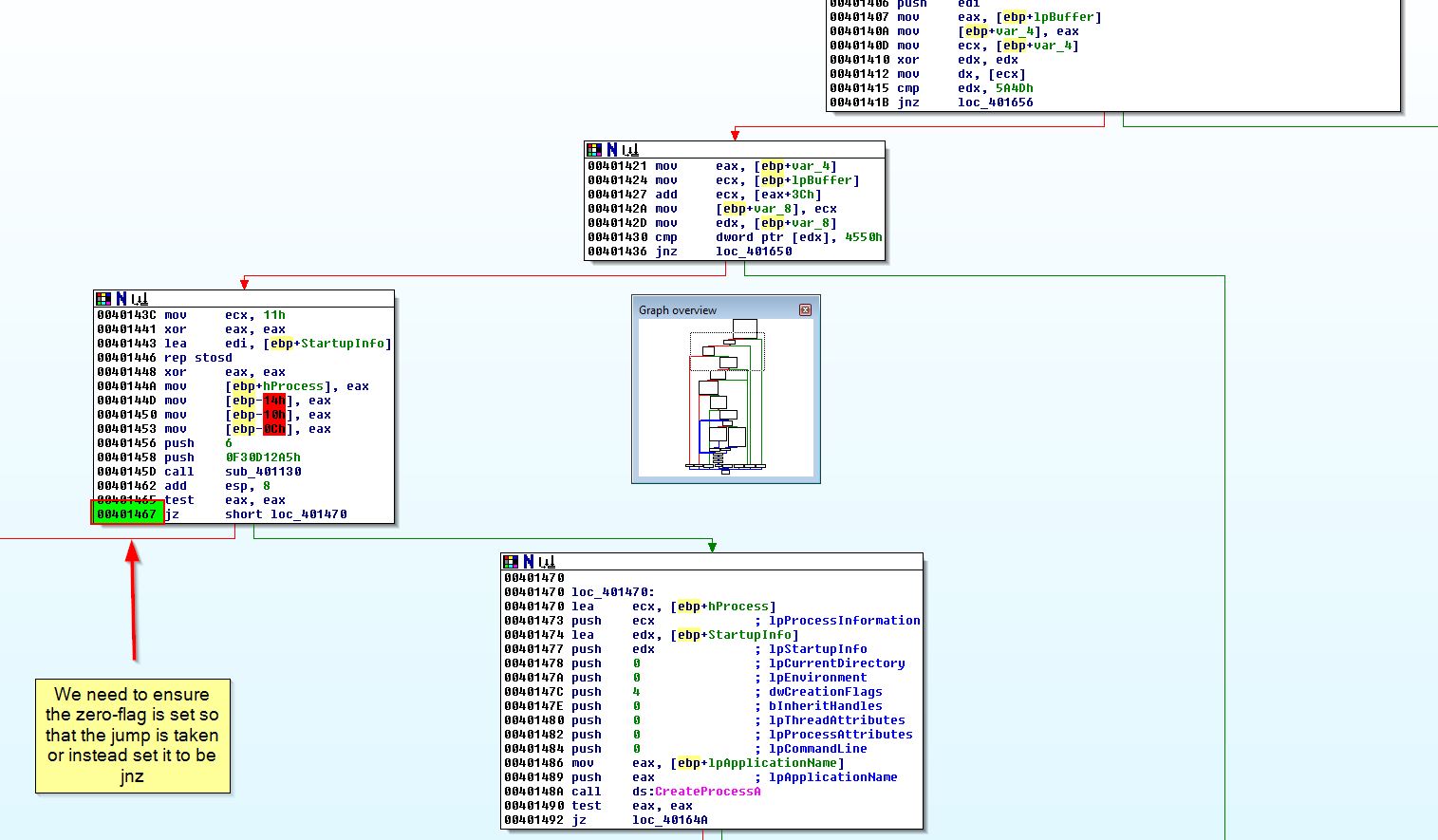
Task: Click the highlighted 10h operand
Action: [x=274, y=415]
